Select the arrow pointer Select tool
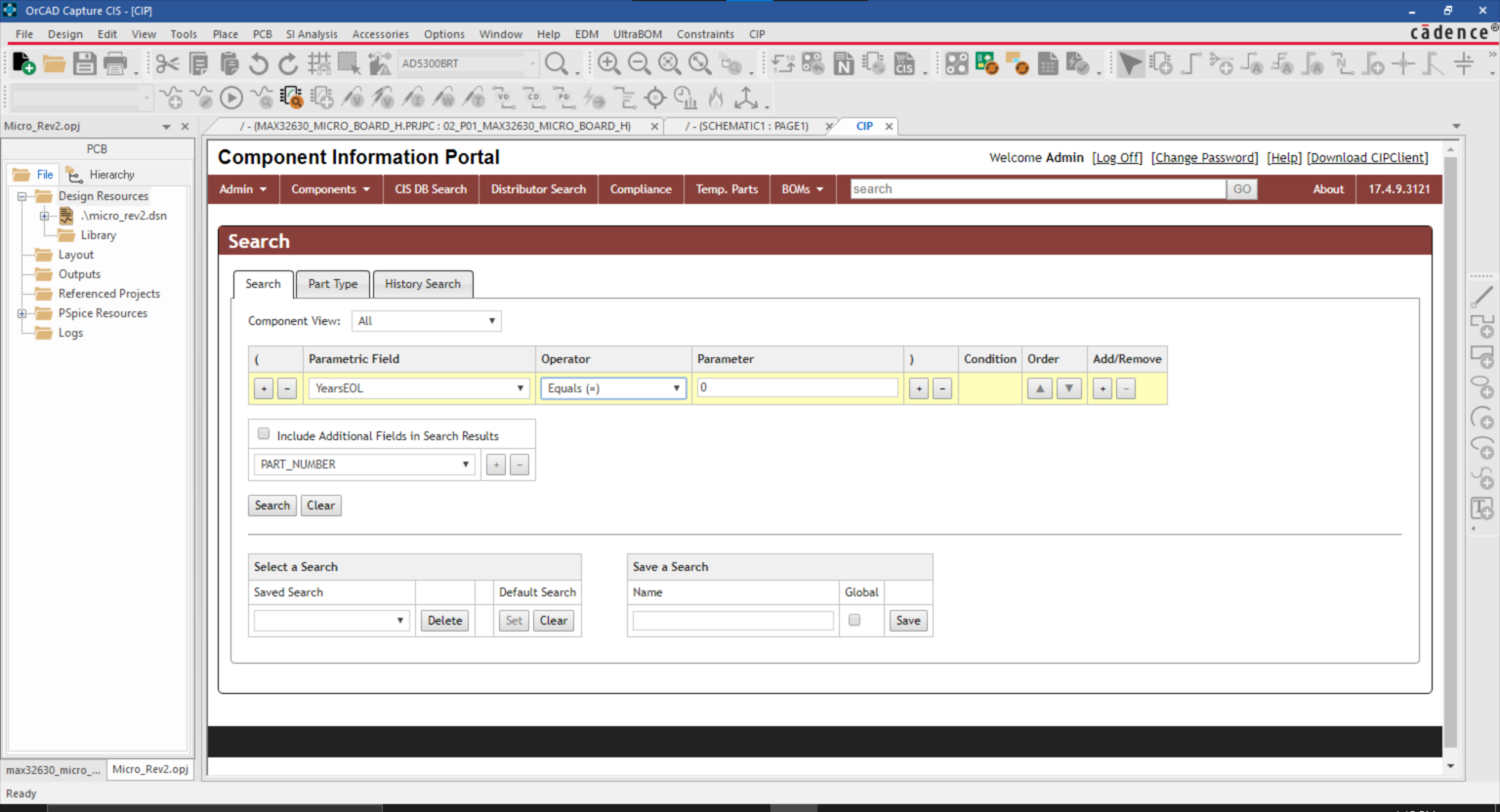Image resolution: width=1500 pixels, height=812 pixels. (1130, 64)
